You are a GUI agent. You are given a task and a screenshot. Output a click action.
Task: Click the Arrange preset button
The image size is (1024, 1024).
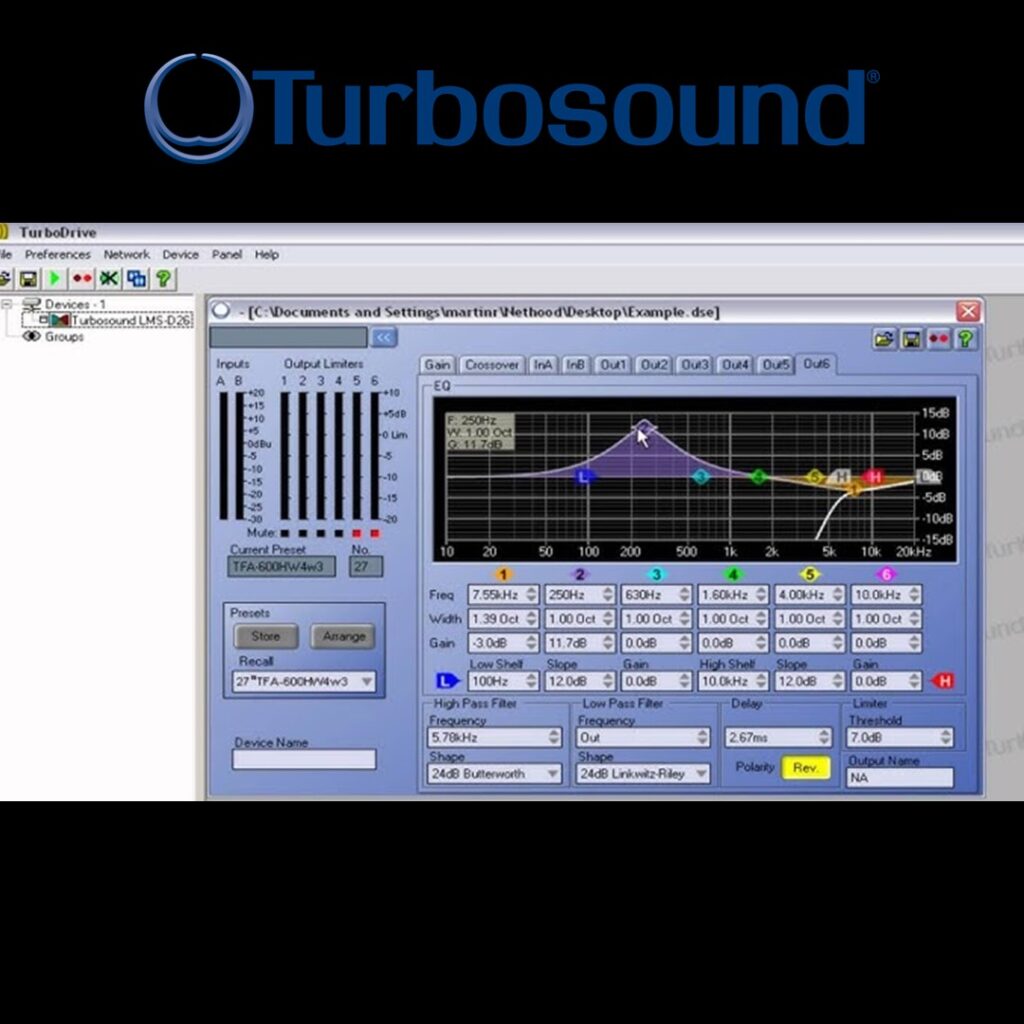point(344,636)
